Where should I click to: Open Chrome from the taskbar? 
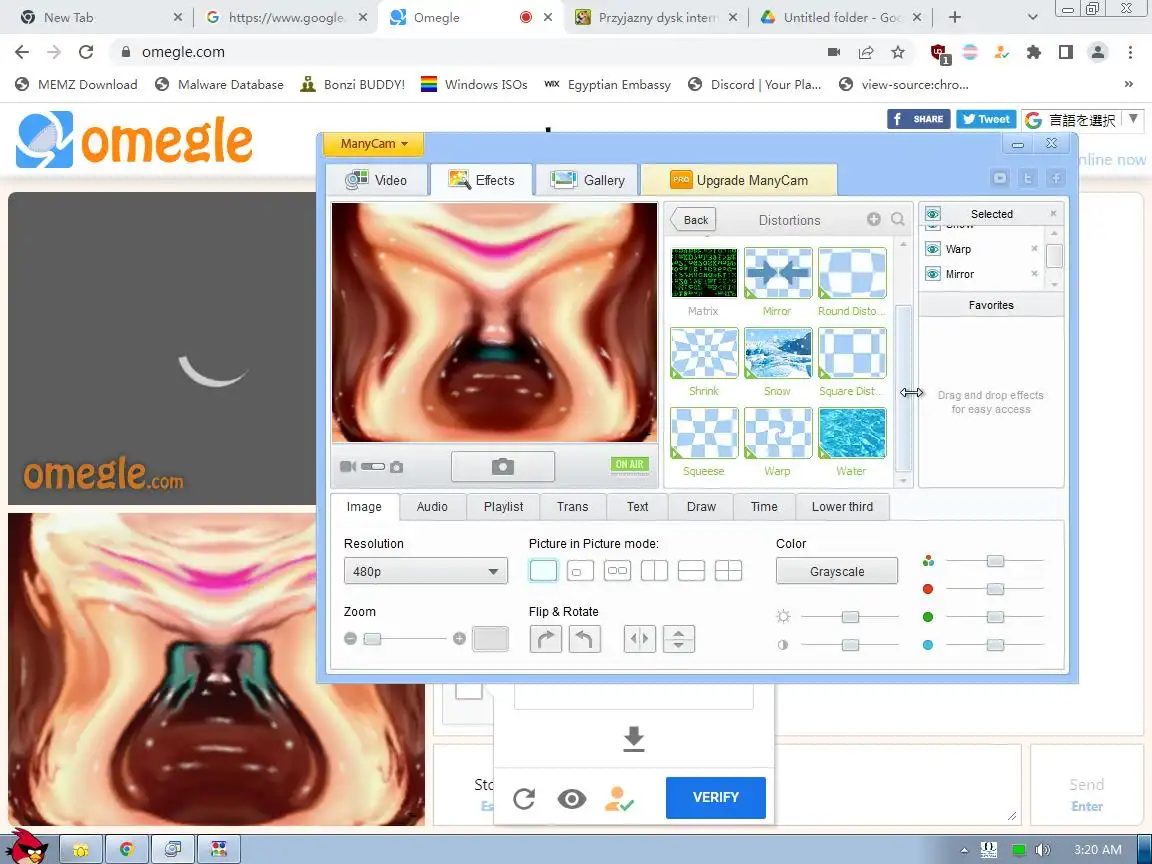(127, 850)
